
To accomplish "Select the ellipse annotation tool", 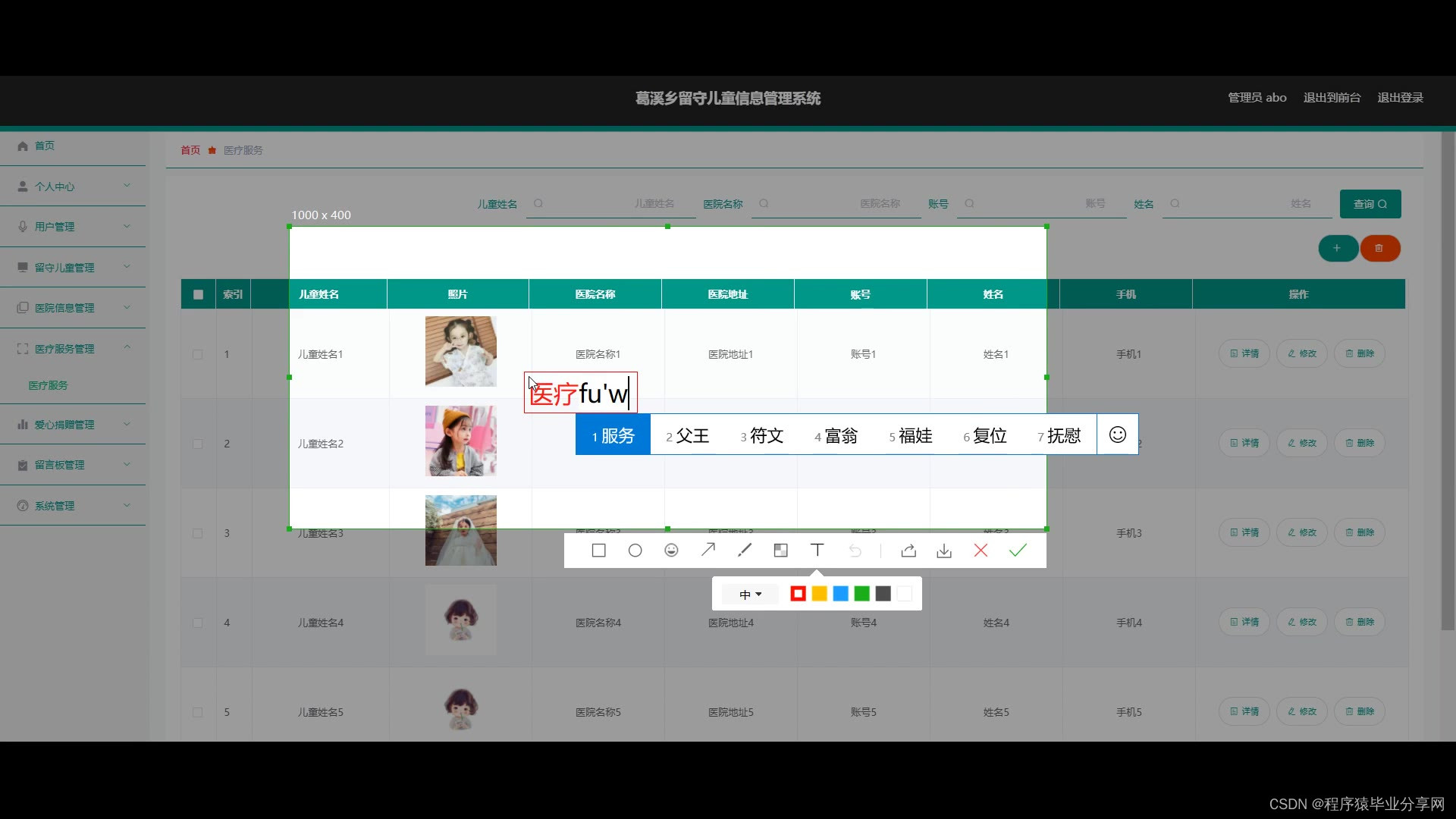I will point(635,551).
